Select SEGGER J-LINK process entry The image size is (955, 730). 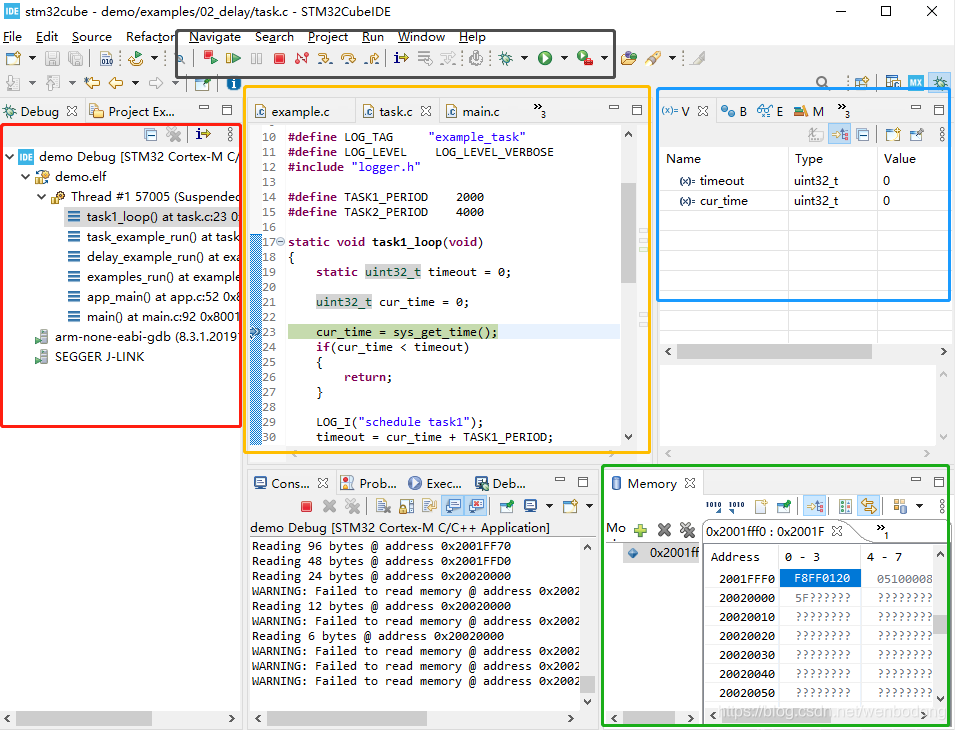point(90,357)
